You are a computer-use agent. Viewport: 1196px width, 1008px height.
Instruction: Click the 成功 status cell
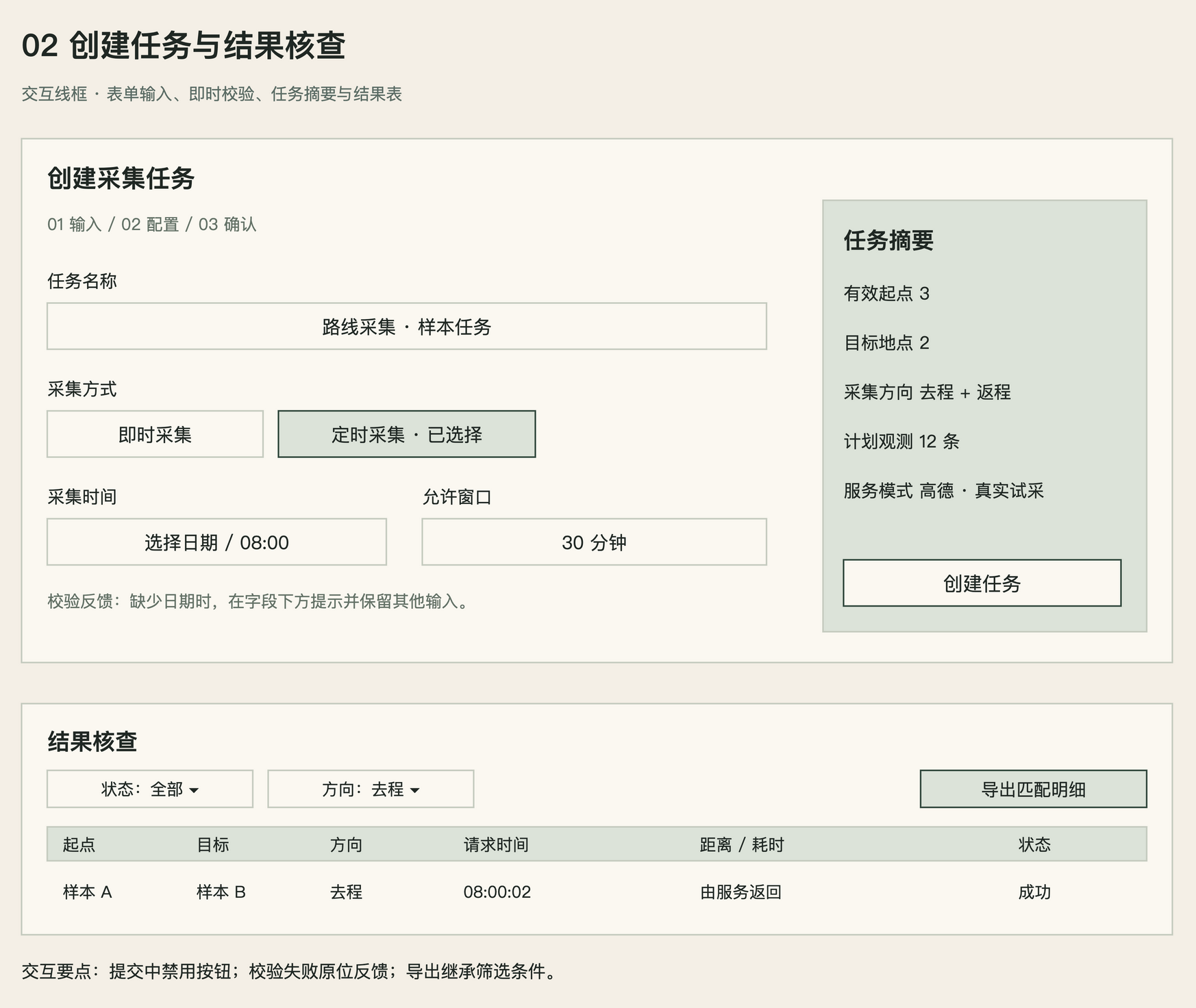(x=1034, y=892)
